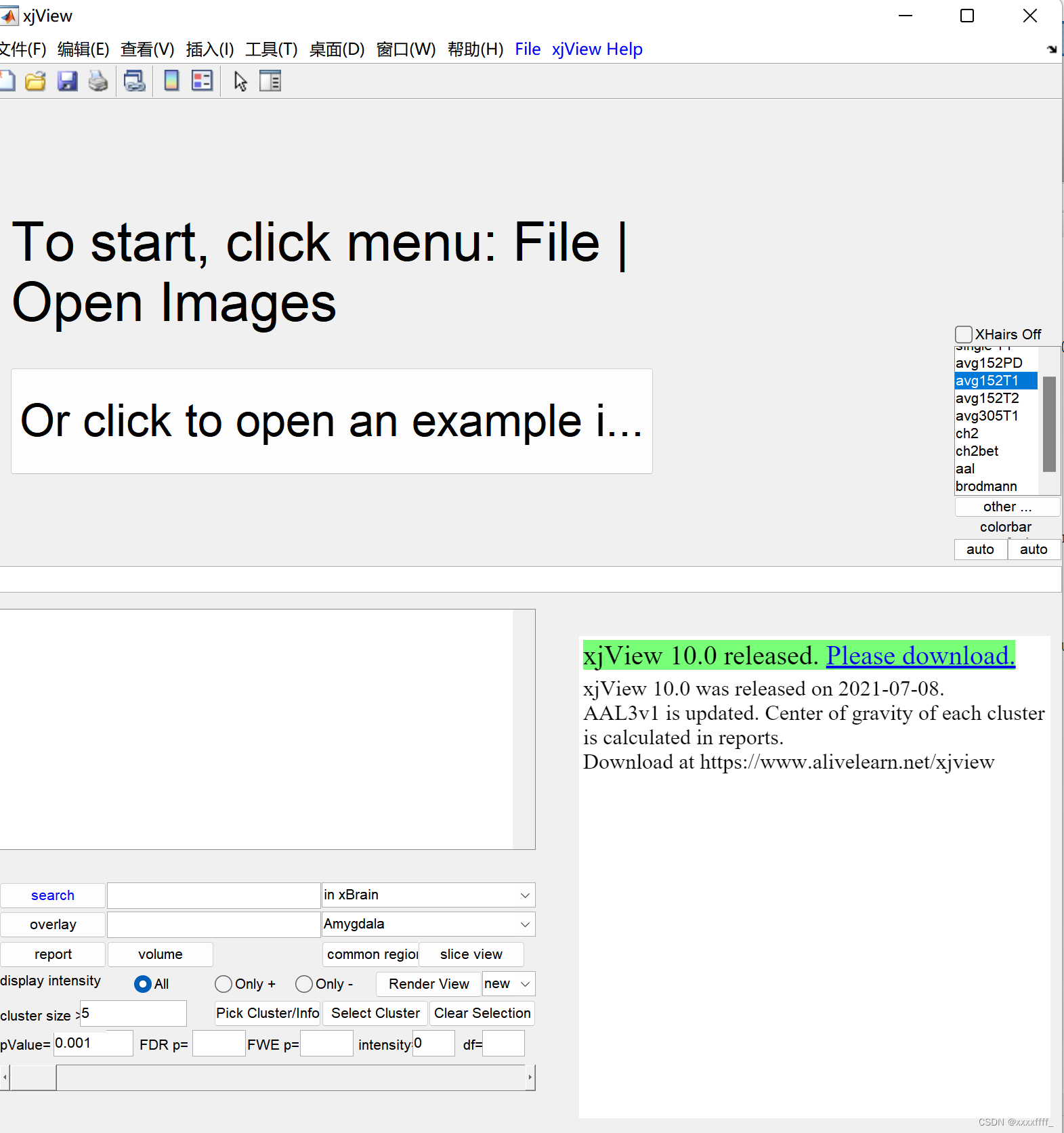Viewport: 1064px width, 1133px height.
Task: Click the pValue input field
Action: [x=93, y=1044]
